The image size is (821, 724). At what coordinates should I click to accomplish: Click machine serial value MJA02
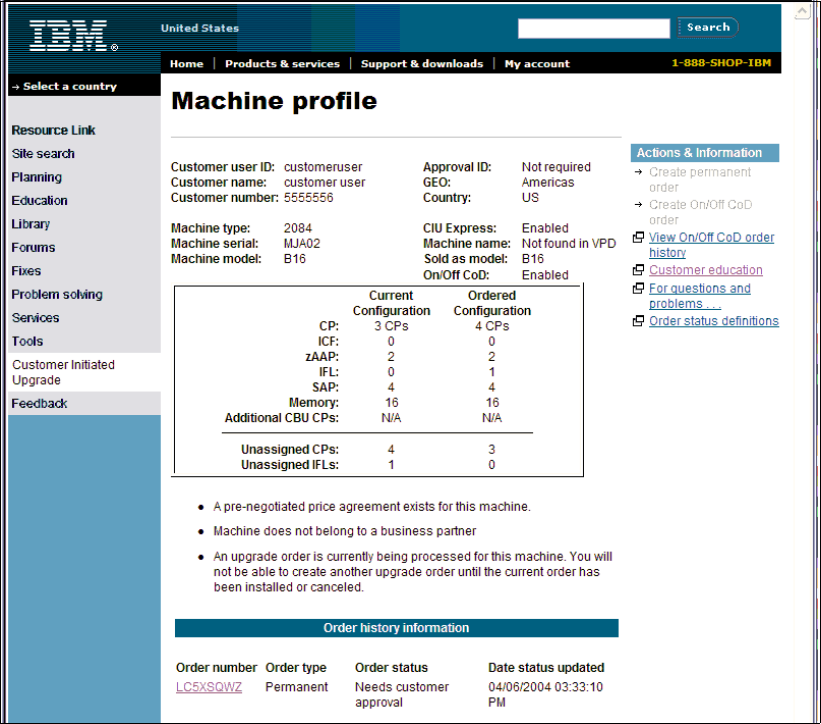click(302, 243)
